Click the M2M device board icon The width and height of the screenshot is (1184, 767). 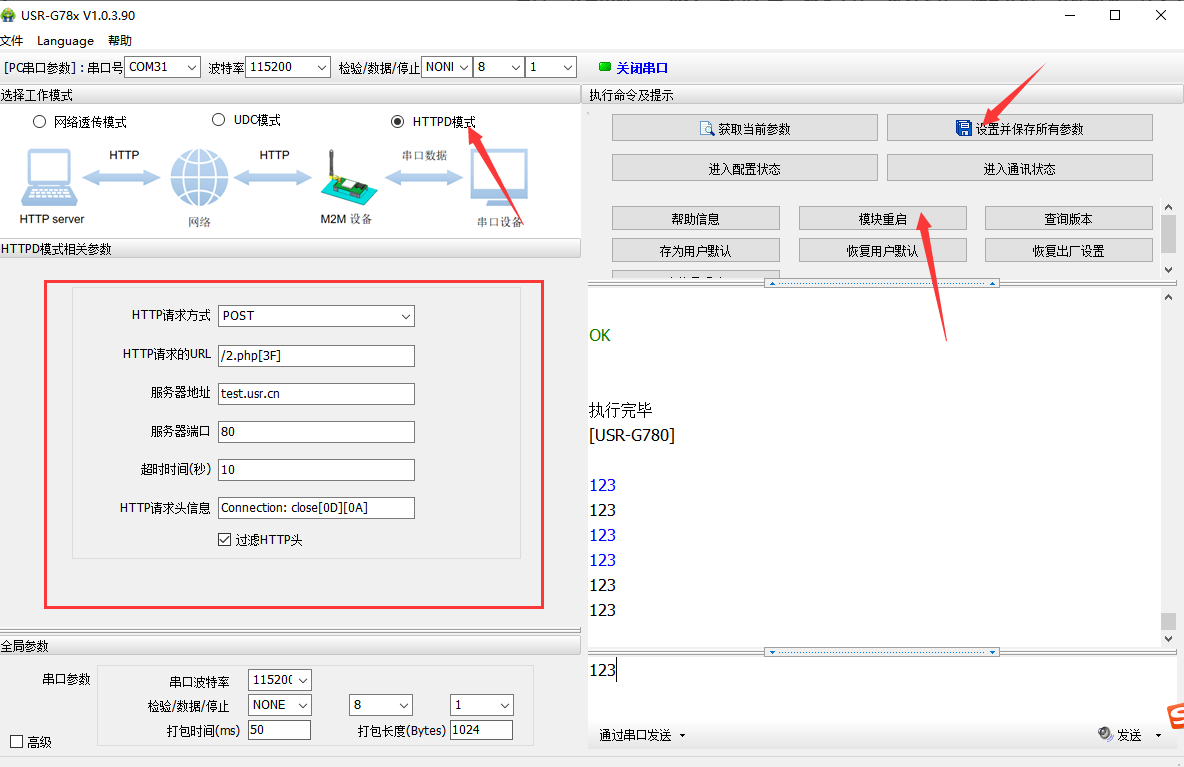345,178
